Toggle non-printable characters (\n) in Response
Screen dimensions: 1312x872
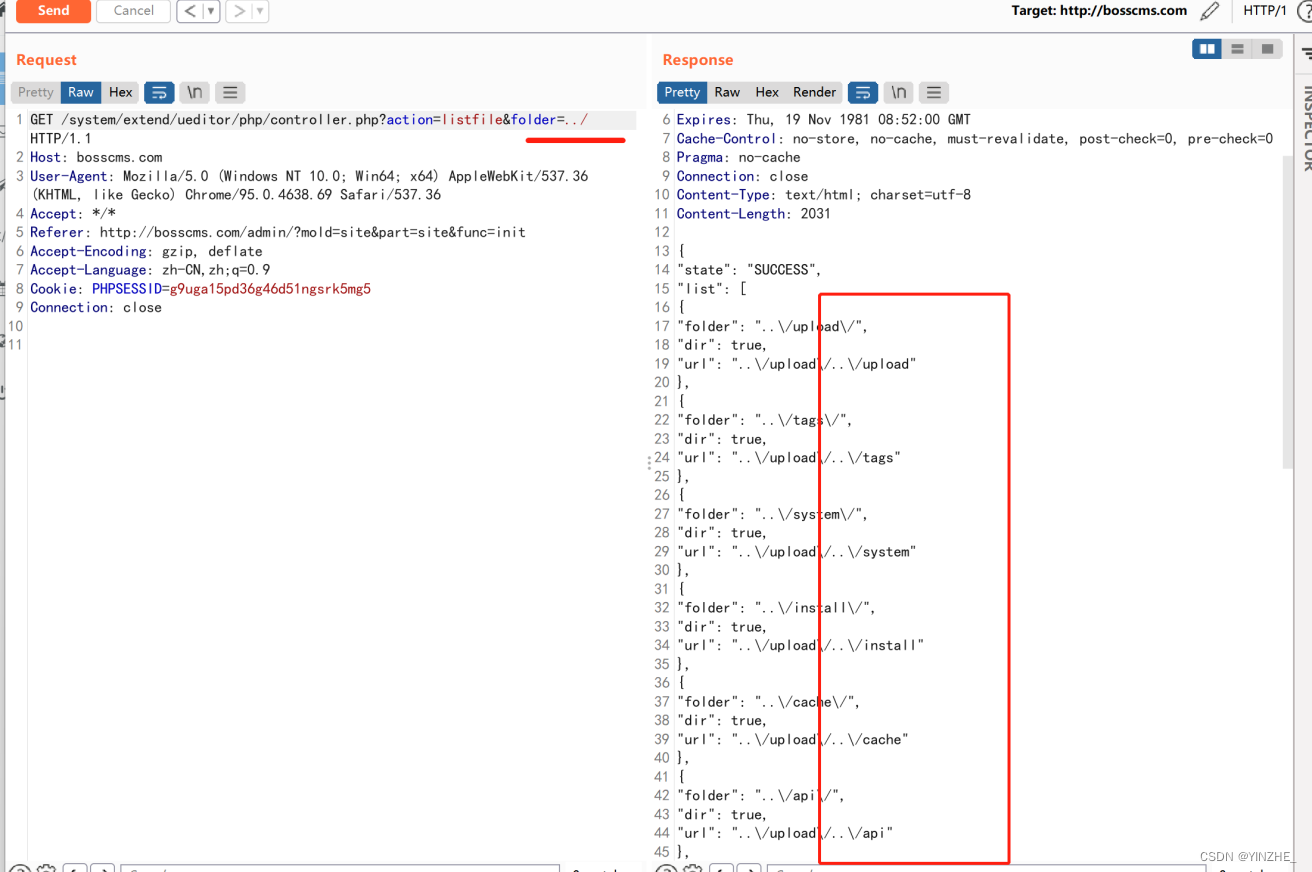899,92
